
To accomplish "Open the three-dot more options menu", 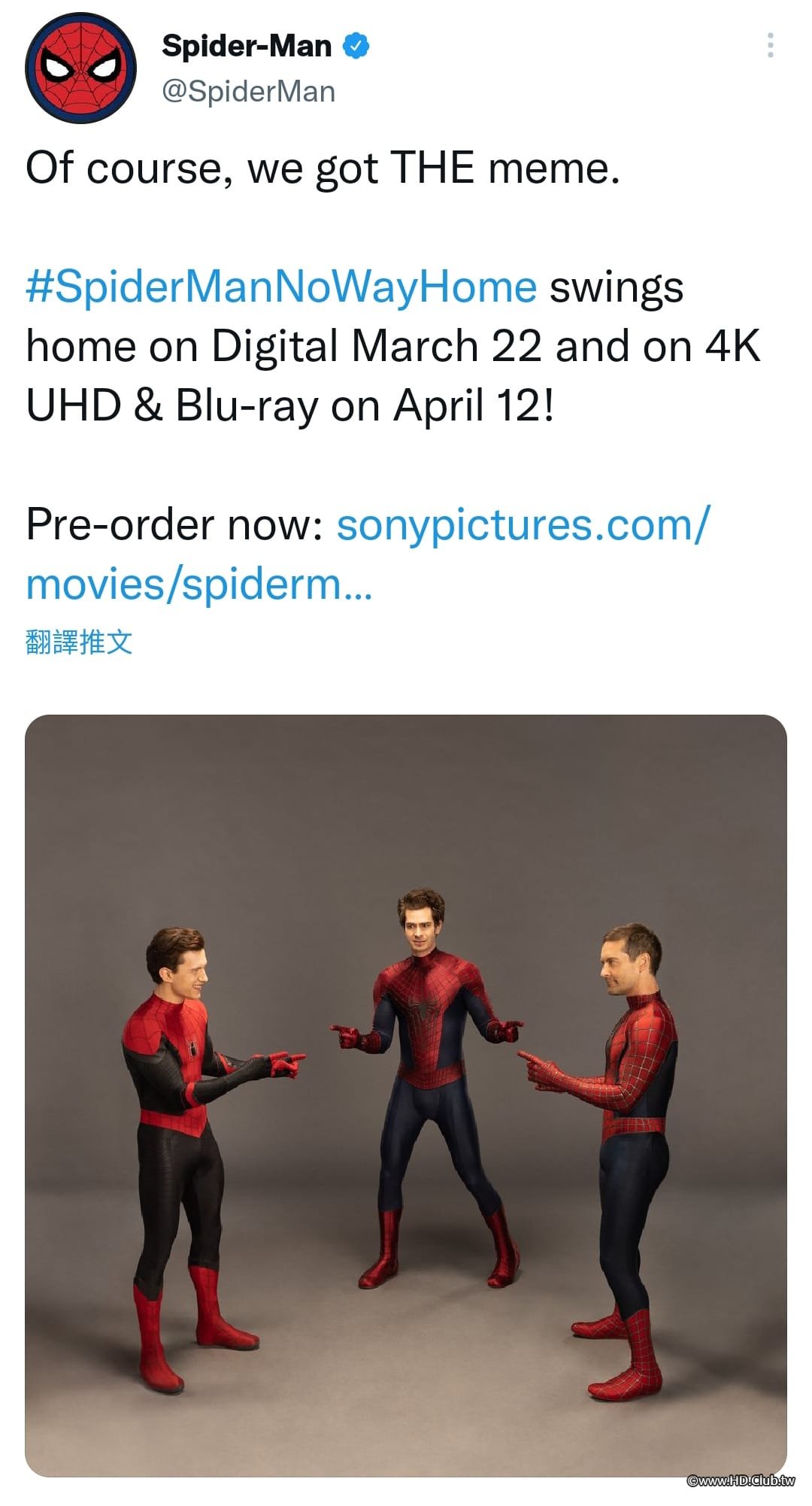I will 770,45.
